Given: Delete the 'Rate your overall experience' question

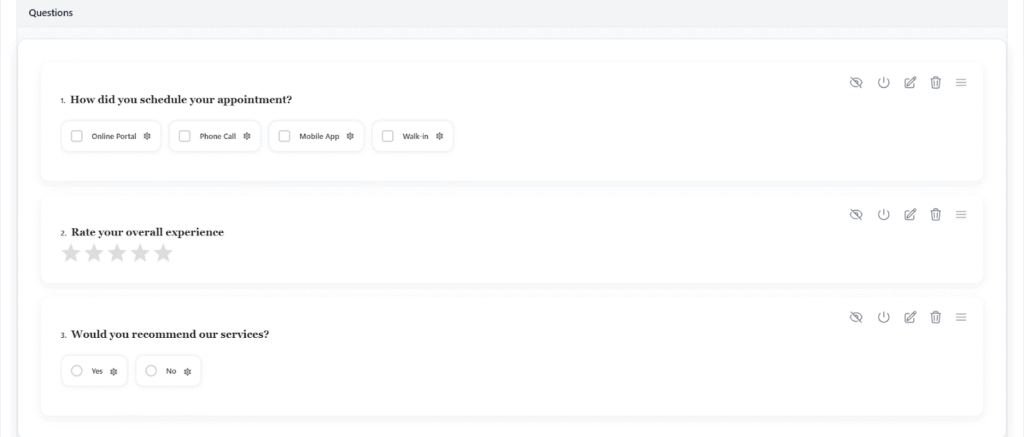Looking at the screenshot, I should (x=935, y=214).
